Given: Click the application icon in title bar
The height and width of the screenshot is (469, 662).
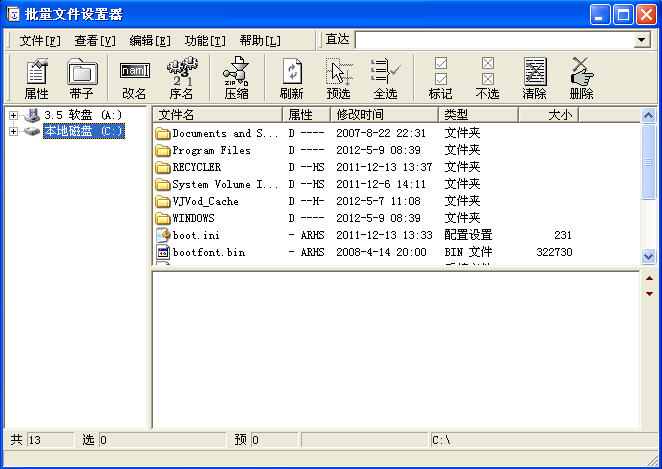Looking at the screenshot, I should [x=13, y=14].
